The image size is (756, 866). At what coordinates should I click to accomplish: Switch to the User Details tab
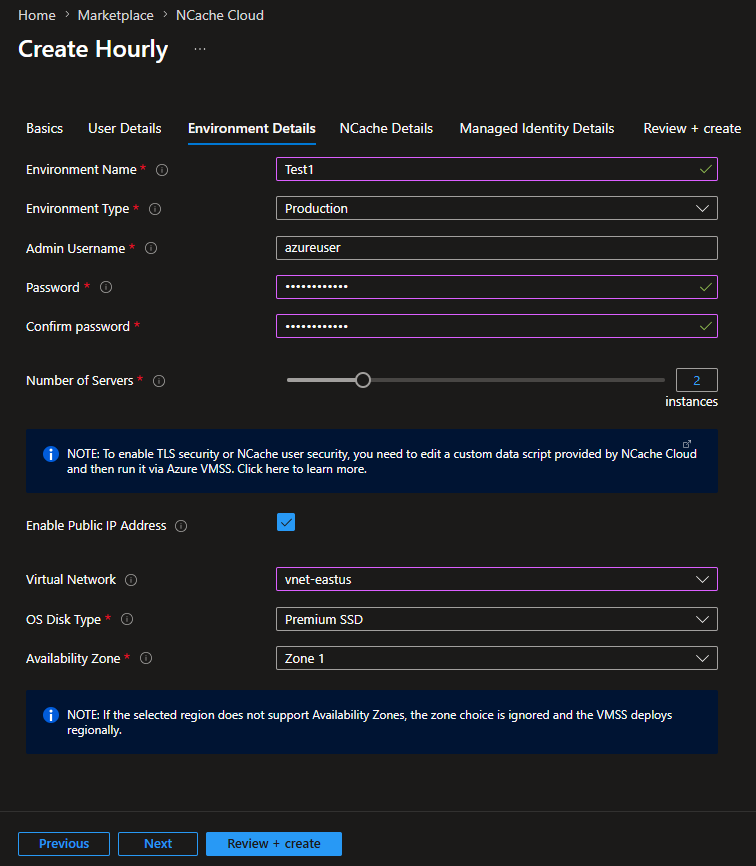coord(125,128)
